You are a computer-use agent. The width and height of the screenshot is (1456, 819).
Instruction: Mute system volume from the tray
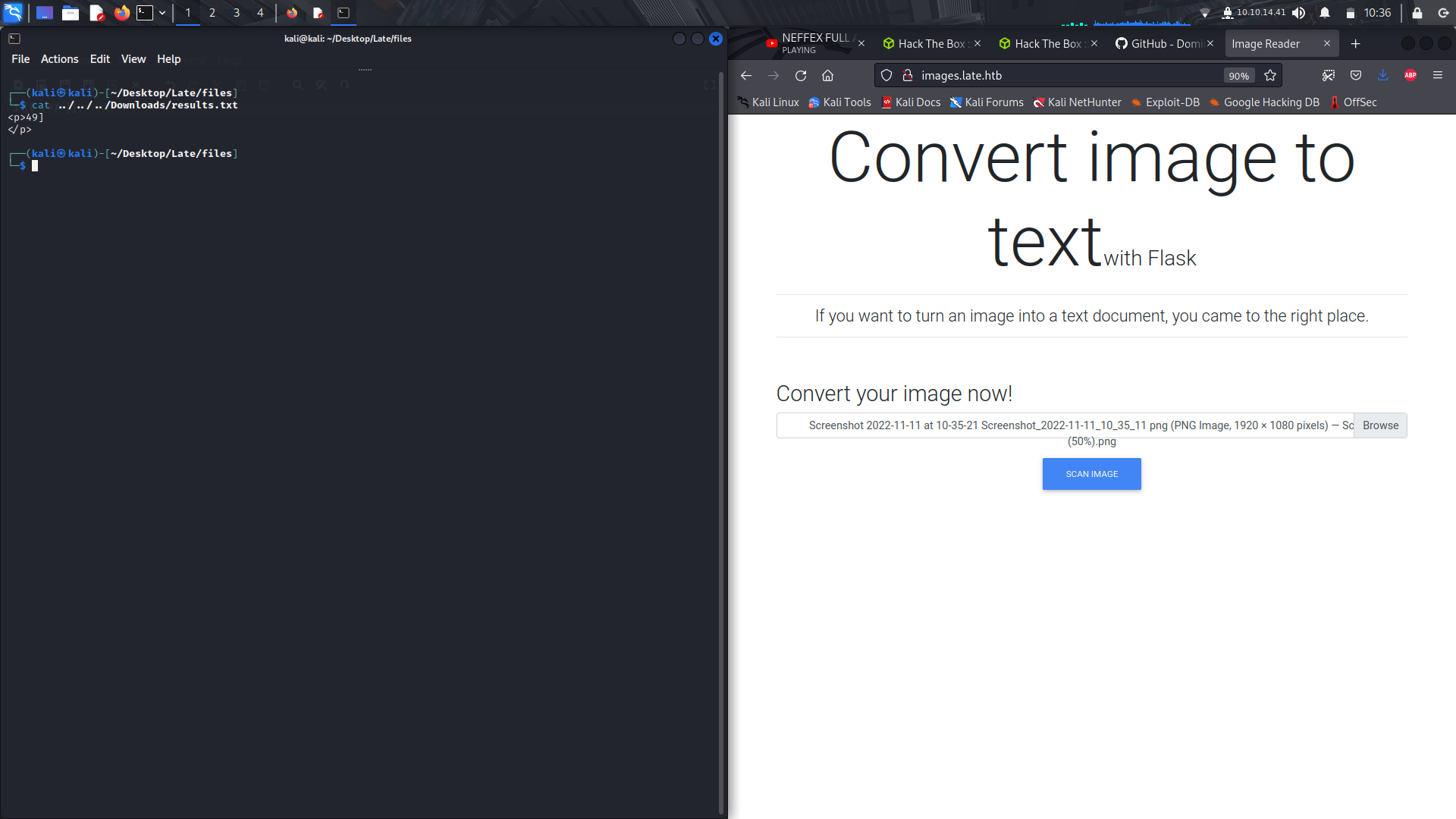pos(1299,12)
